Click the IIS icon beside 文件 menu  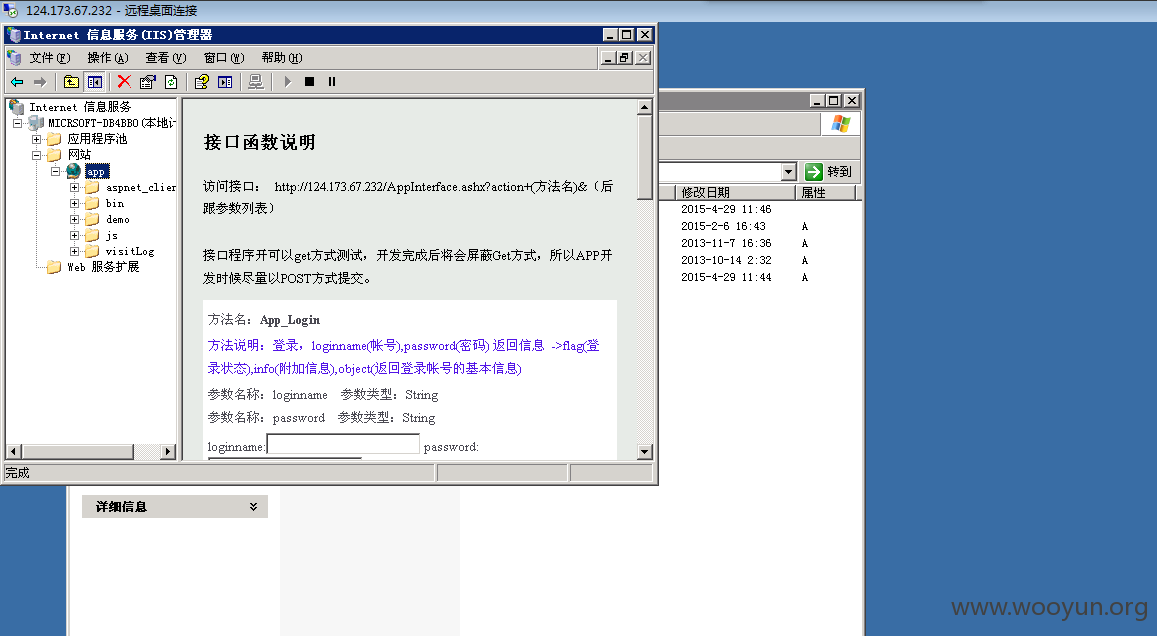[14, 58]
